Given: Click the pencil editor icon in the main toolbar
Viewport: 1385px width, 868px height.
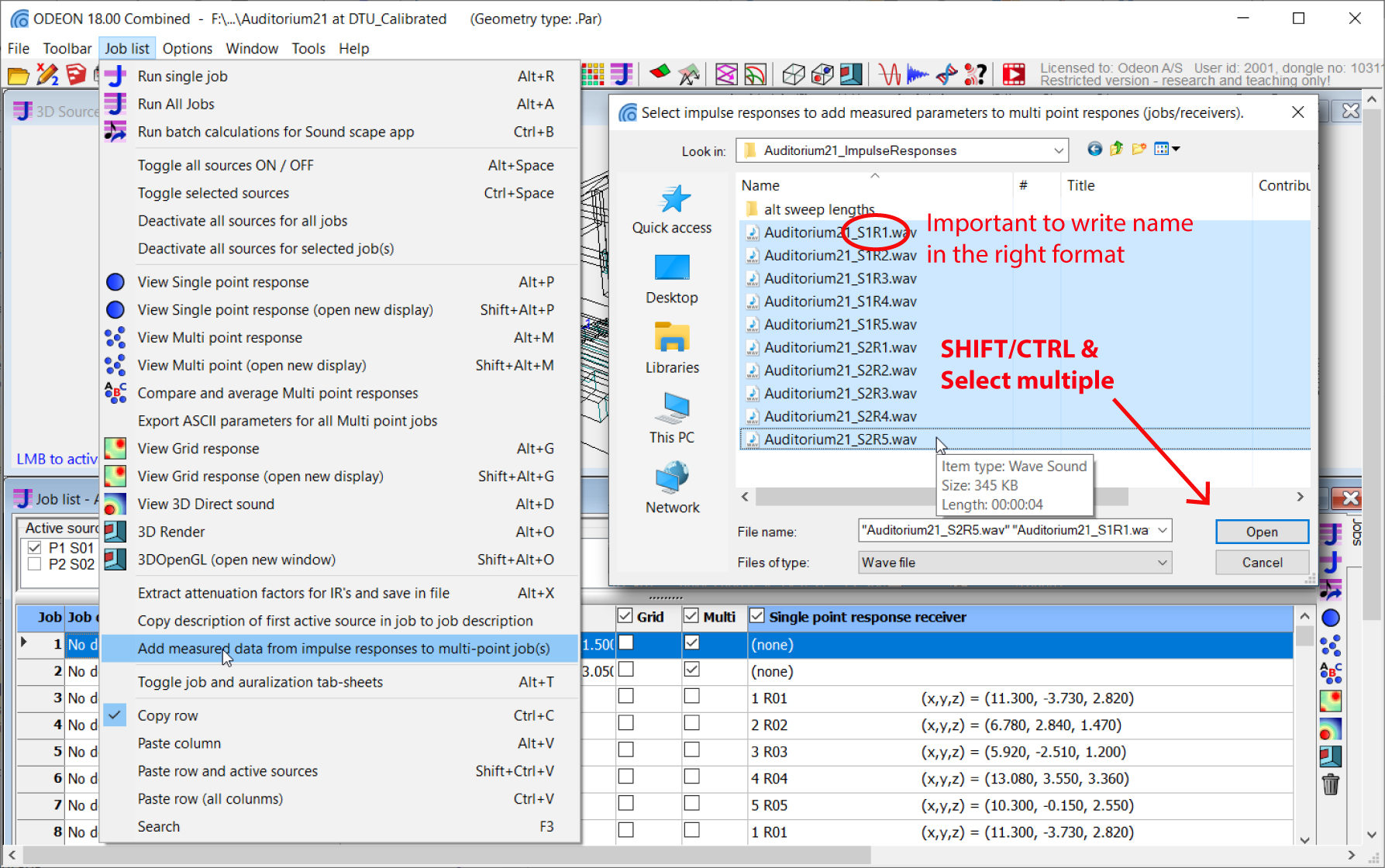Looking at the screenshot, I should point(47,75).
